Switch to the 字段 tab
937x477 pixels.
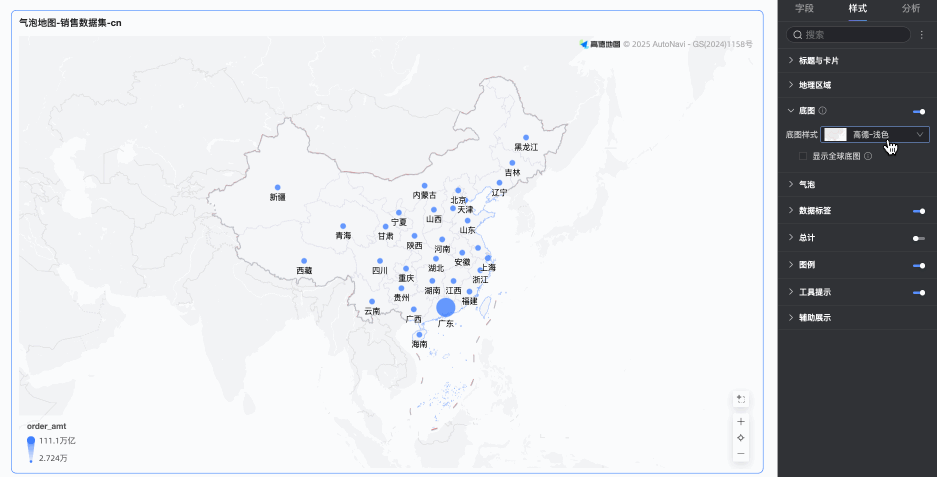coord(804,8)
